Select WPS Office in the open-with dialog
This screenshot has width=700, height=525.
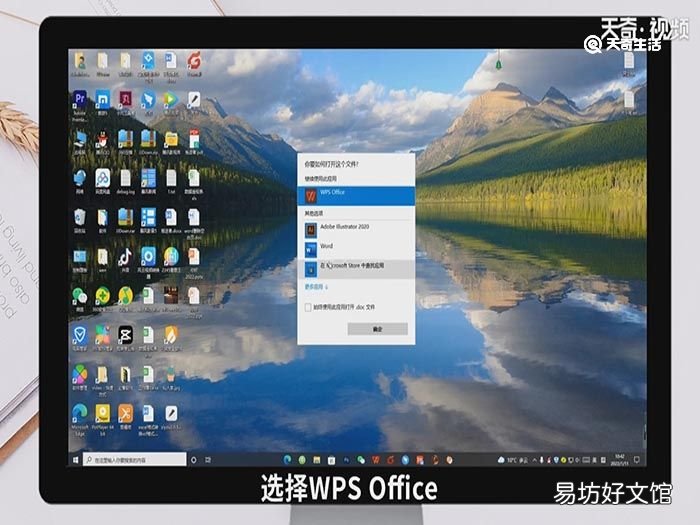356,196
